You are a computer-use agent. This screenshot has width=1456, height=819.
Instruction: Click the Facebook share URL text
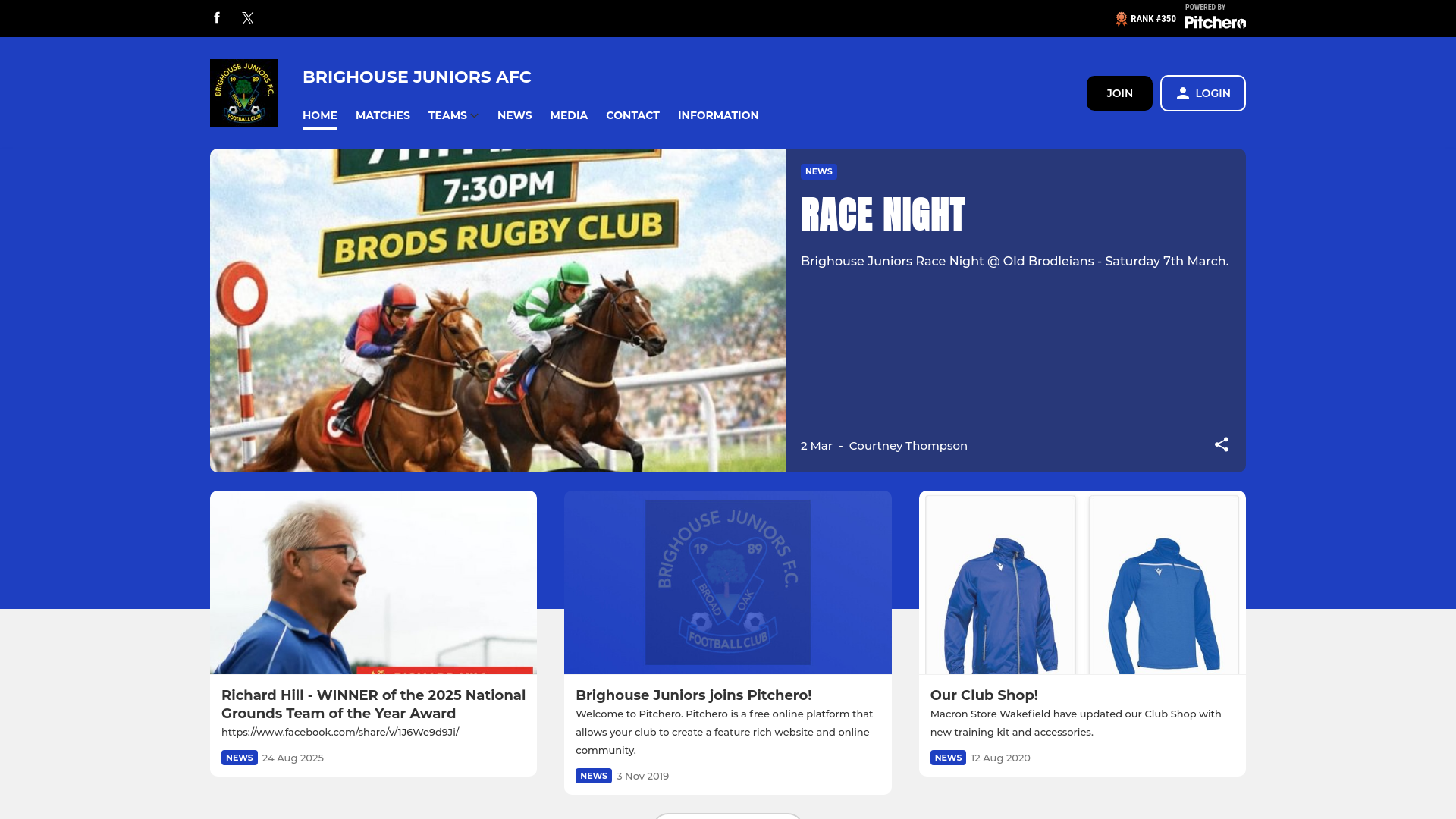coord(340,732)
